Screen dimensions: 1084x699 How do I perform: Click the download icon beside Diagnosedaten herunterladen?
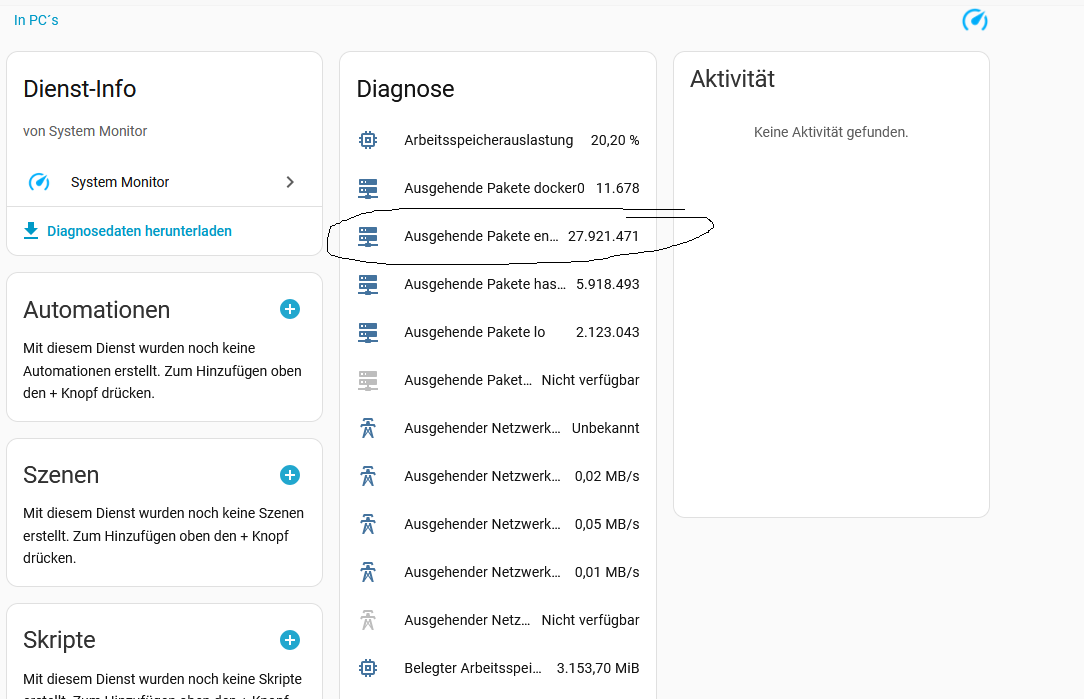[31, 231]
